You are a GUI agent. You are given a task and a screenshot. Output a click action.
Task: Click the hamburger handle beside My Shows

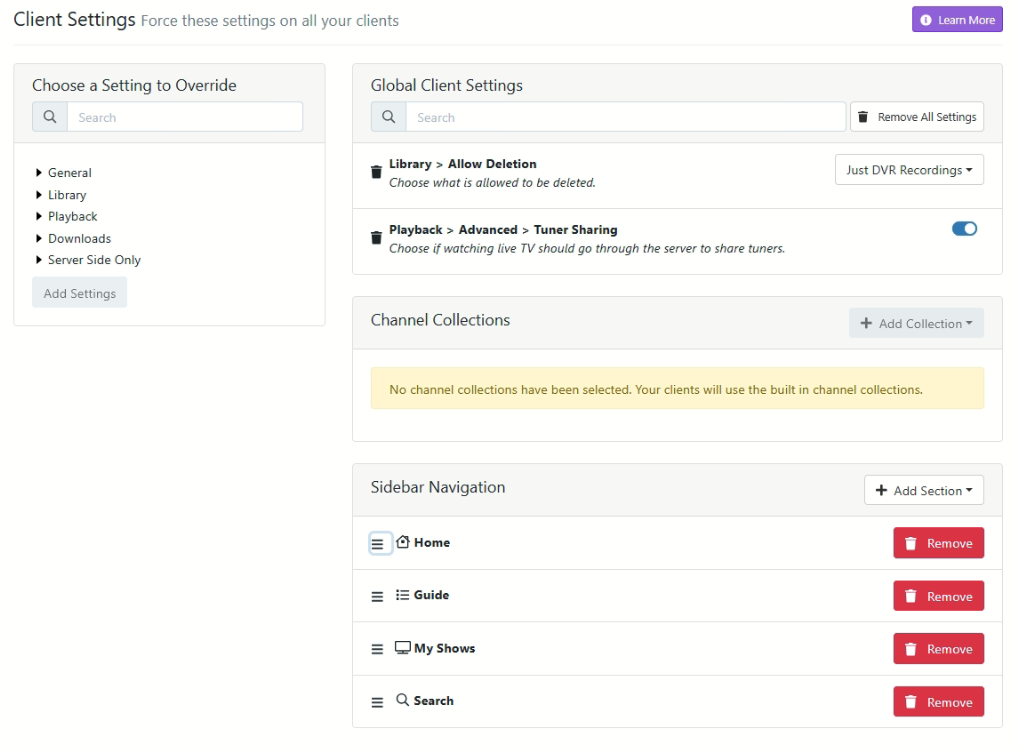tap(377, 649)
